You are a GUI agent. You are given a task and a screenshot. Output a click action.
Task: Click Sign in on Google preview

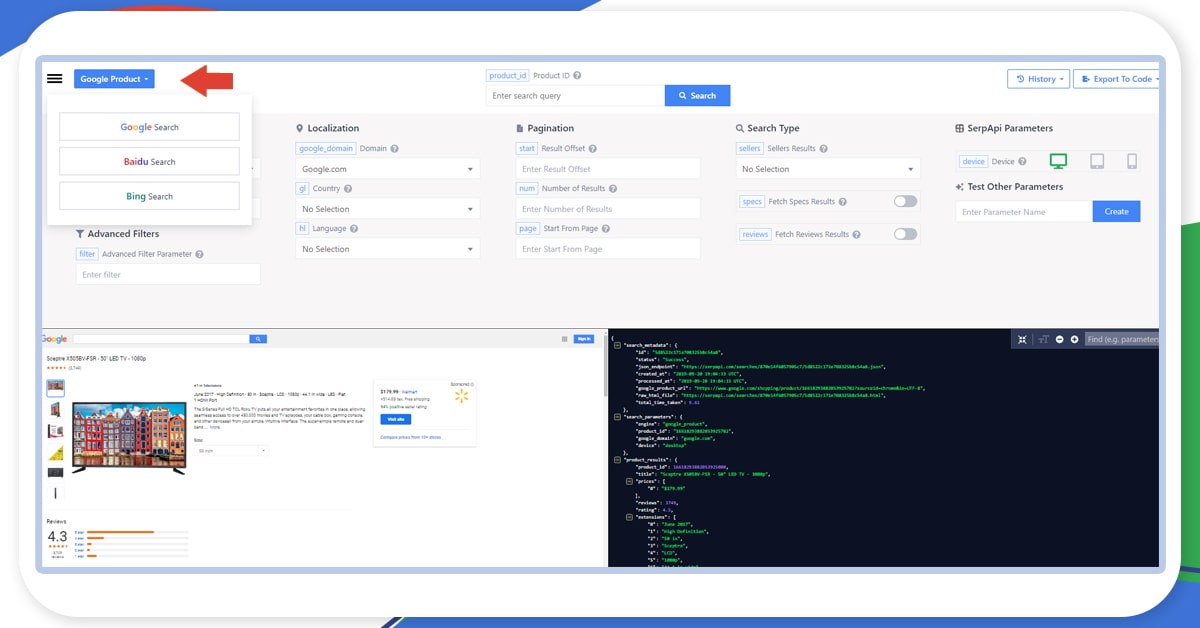(x=584, y=339)
